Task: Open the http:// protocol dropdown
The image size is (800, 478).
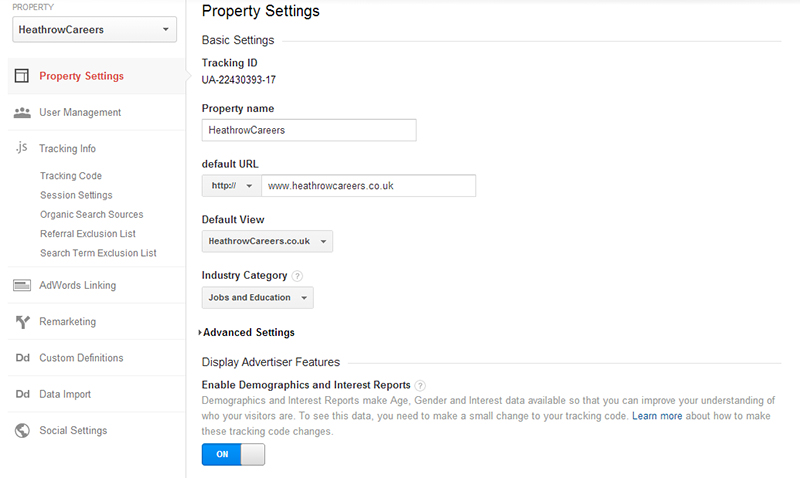Action: coord(231,186)
